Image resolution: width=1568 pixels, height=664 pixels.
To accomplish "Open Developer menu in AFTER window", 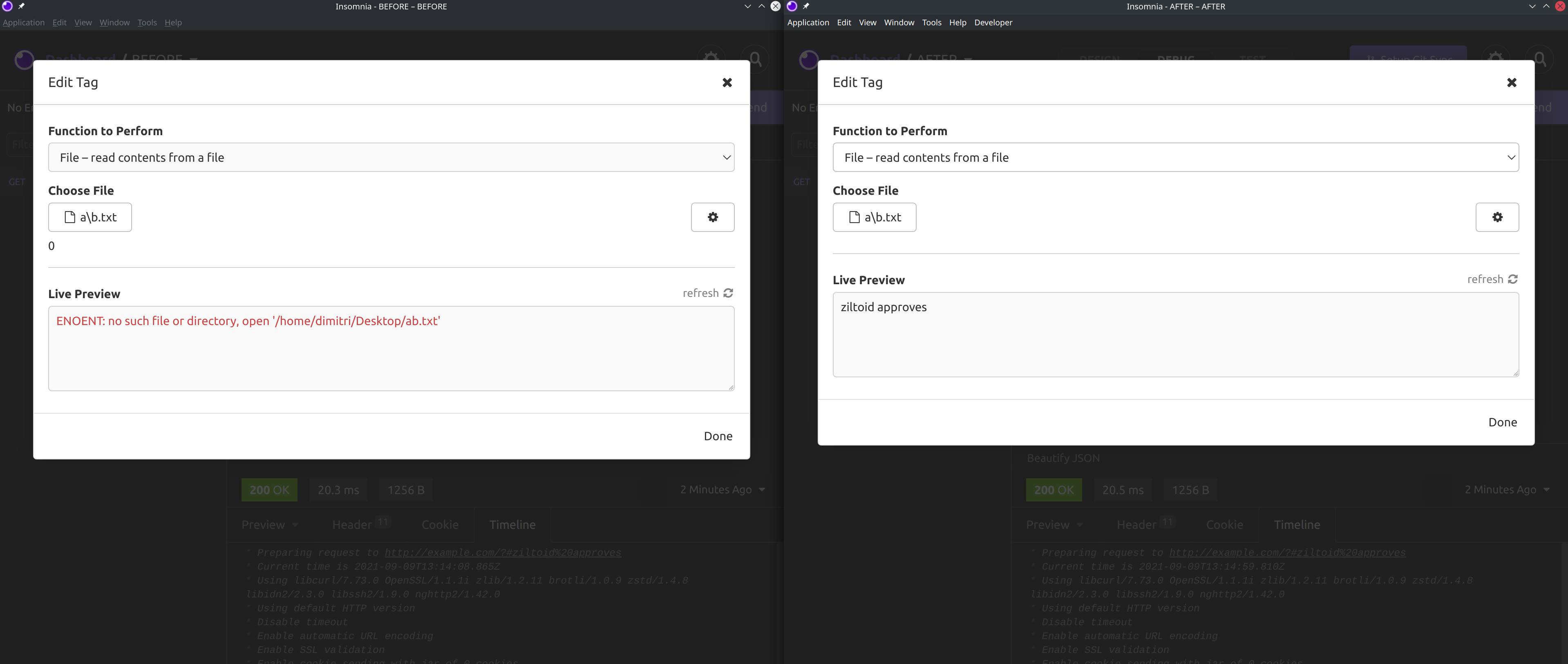I will pos(993,22).
